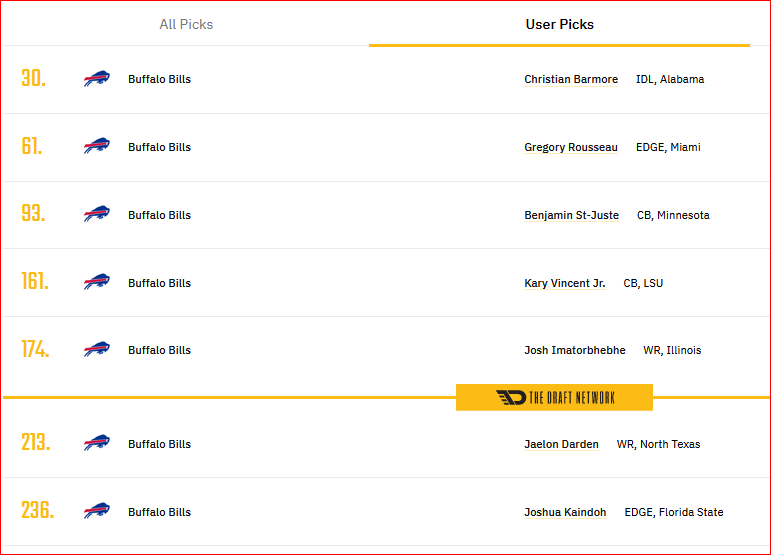The width and height of the screenshot is (771, 555).
Task: View Benjamin St-Juste player page
Action: (x=571, y=215)
